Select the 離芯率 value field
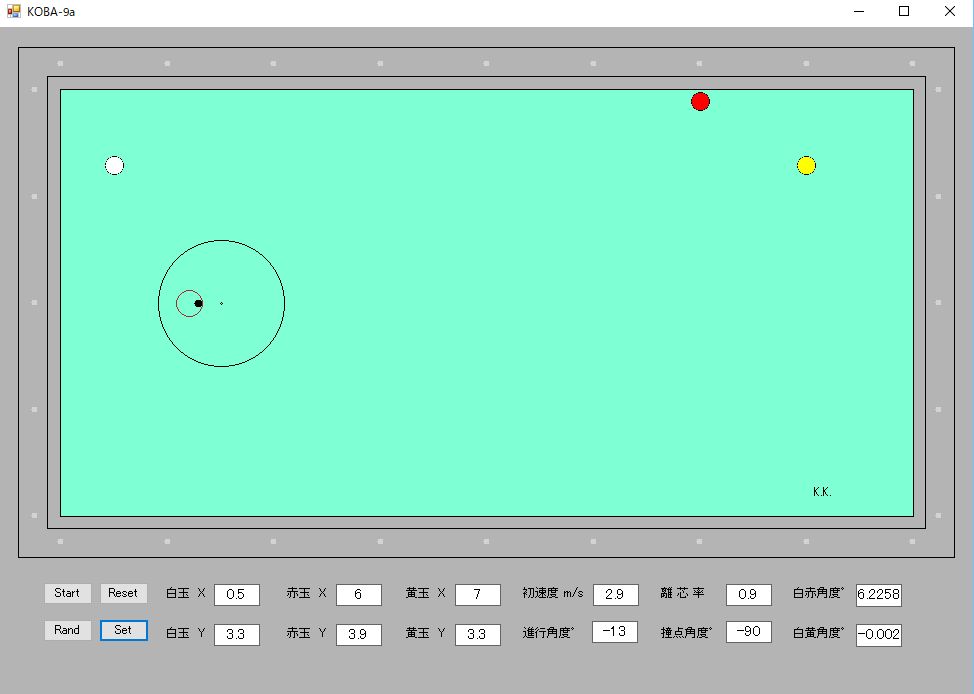Viewport: 974px width, 694px height. [x=749, y=595]
